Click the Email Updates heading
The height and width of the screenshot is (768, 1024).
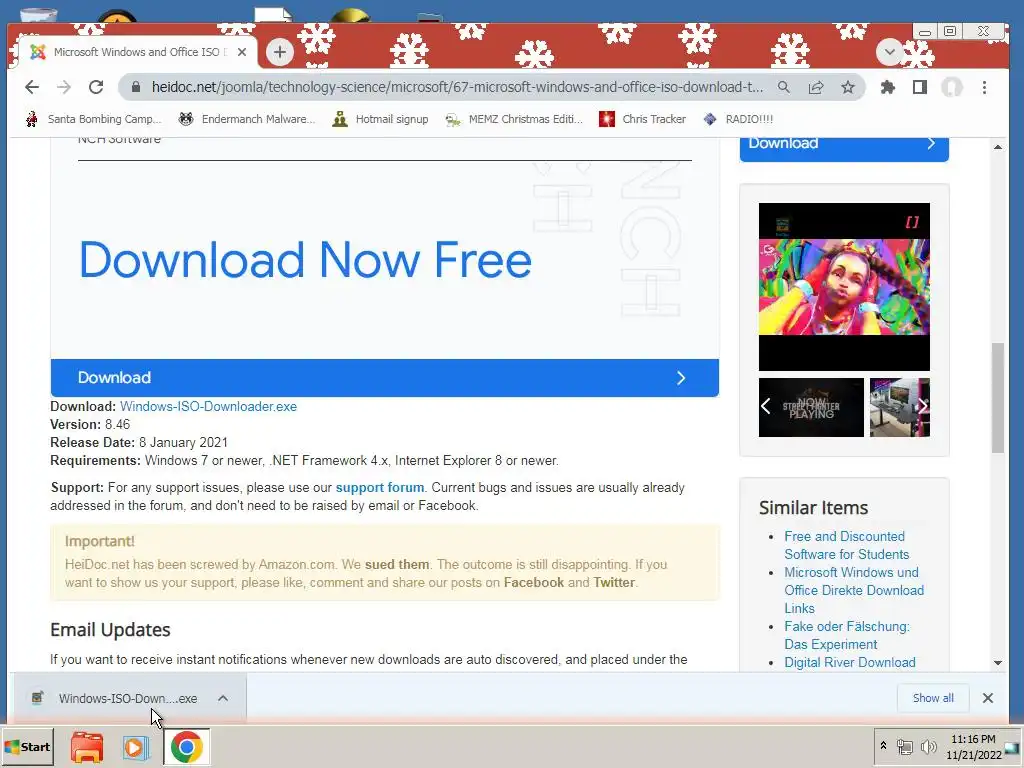(x=110, y=630)
